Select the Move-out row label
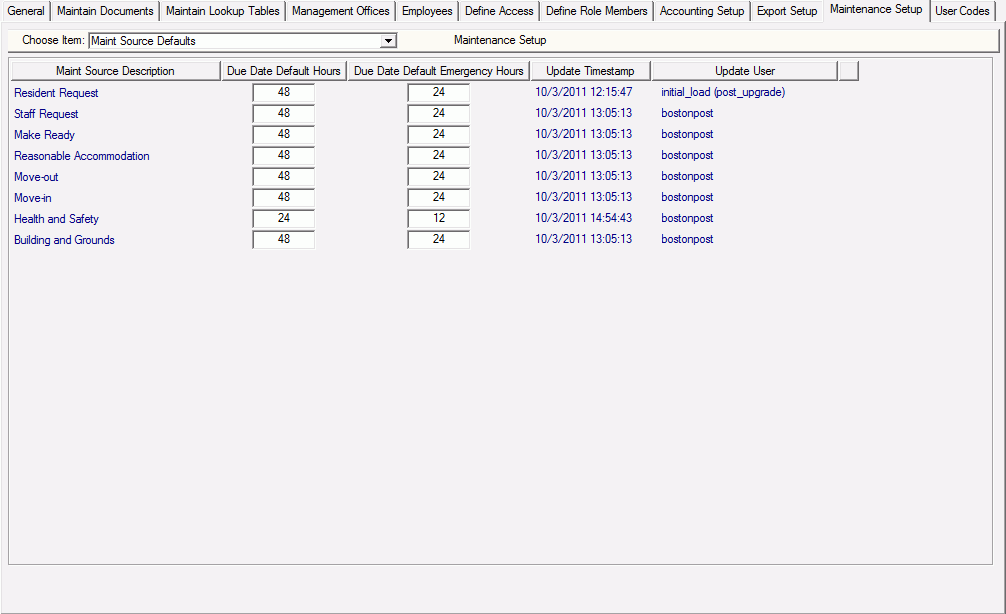This screenshot has width=1006, height=614. (36, 177)
